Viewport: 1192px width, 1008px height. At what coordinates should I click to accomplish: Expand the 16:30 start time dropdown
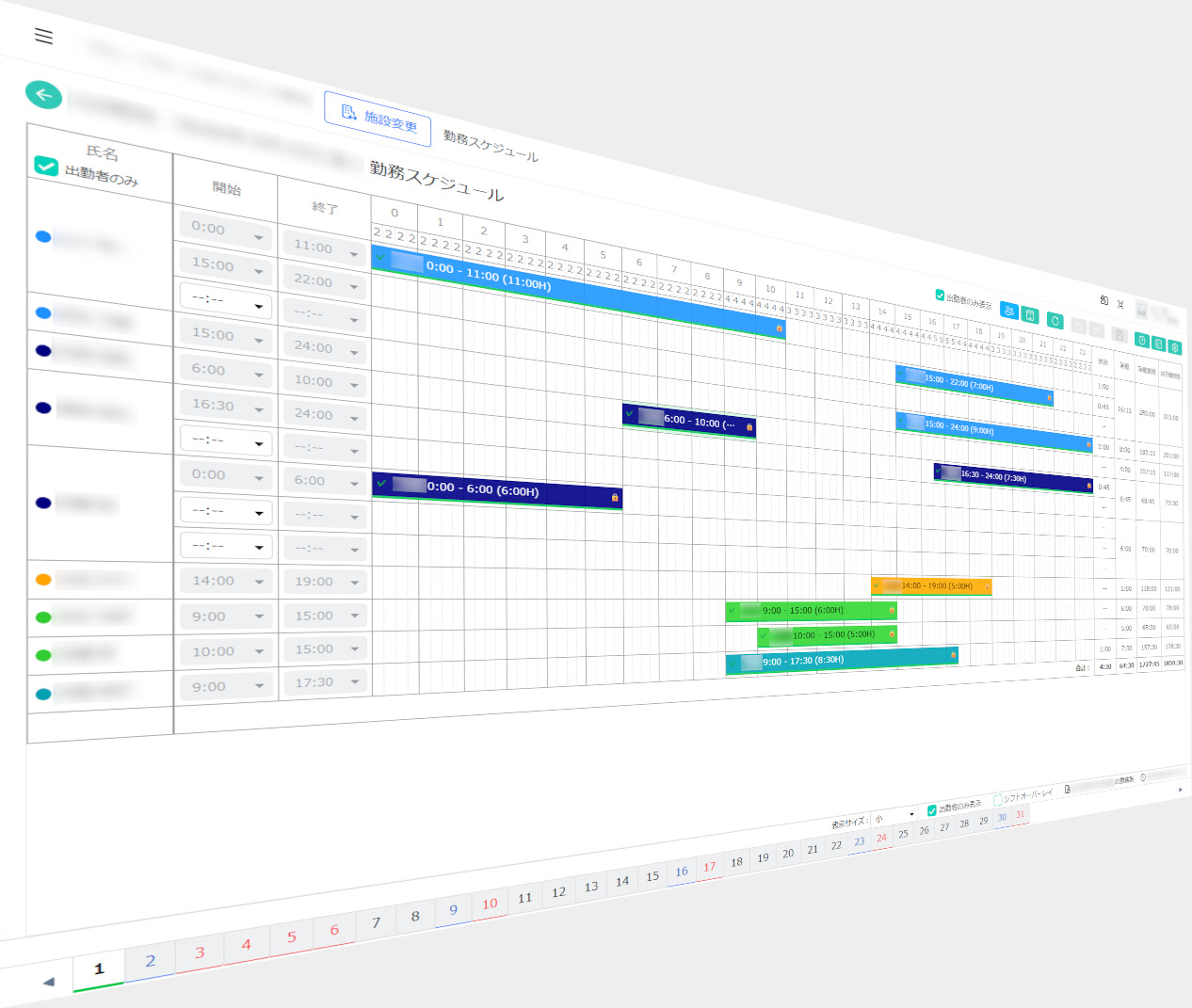[225, 406]
